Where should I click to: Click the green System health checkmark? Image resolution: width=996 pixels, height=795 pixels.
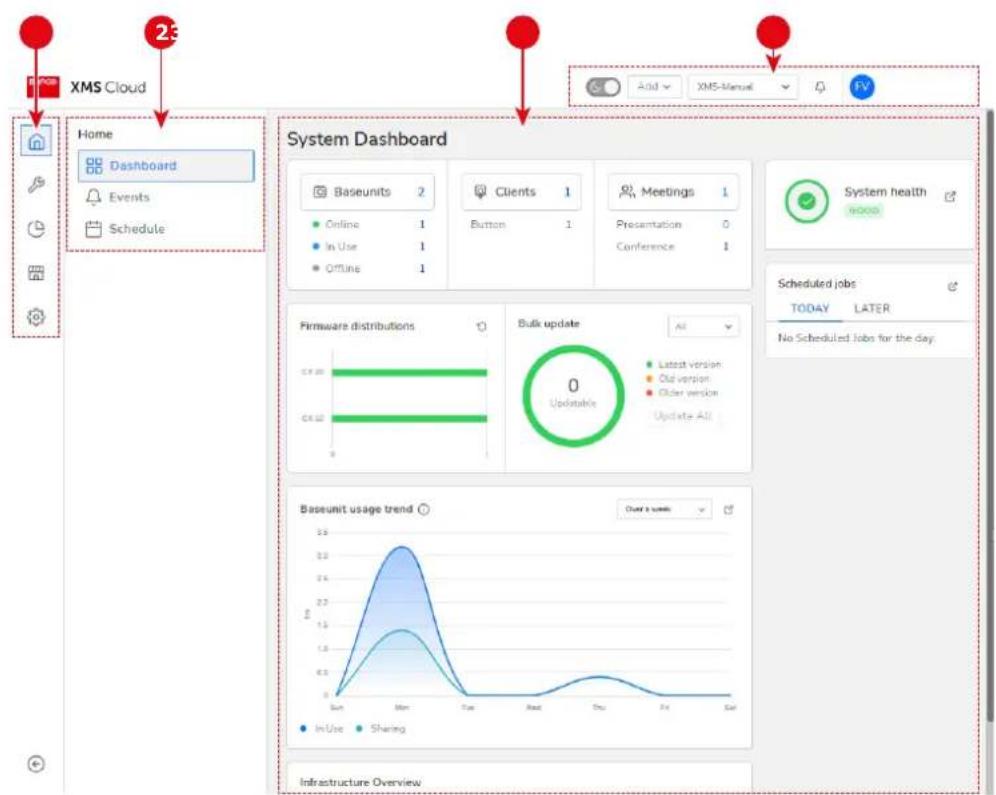click(807, 201)
